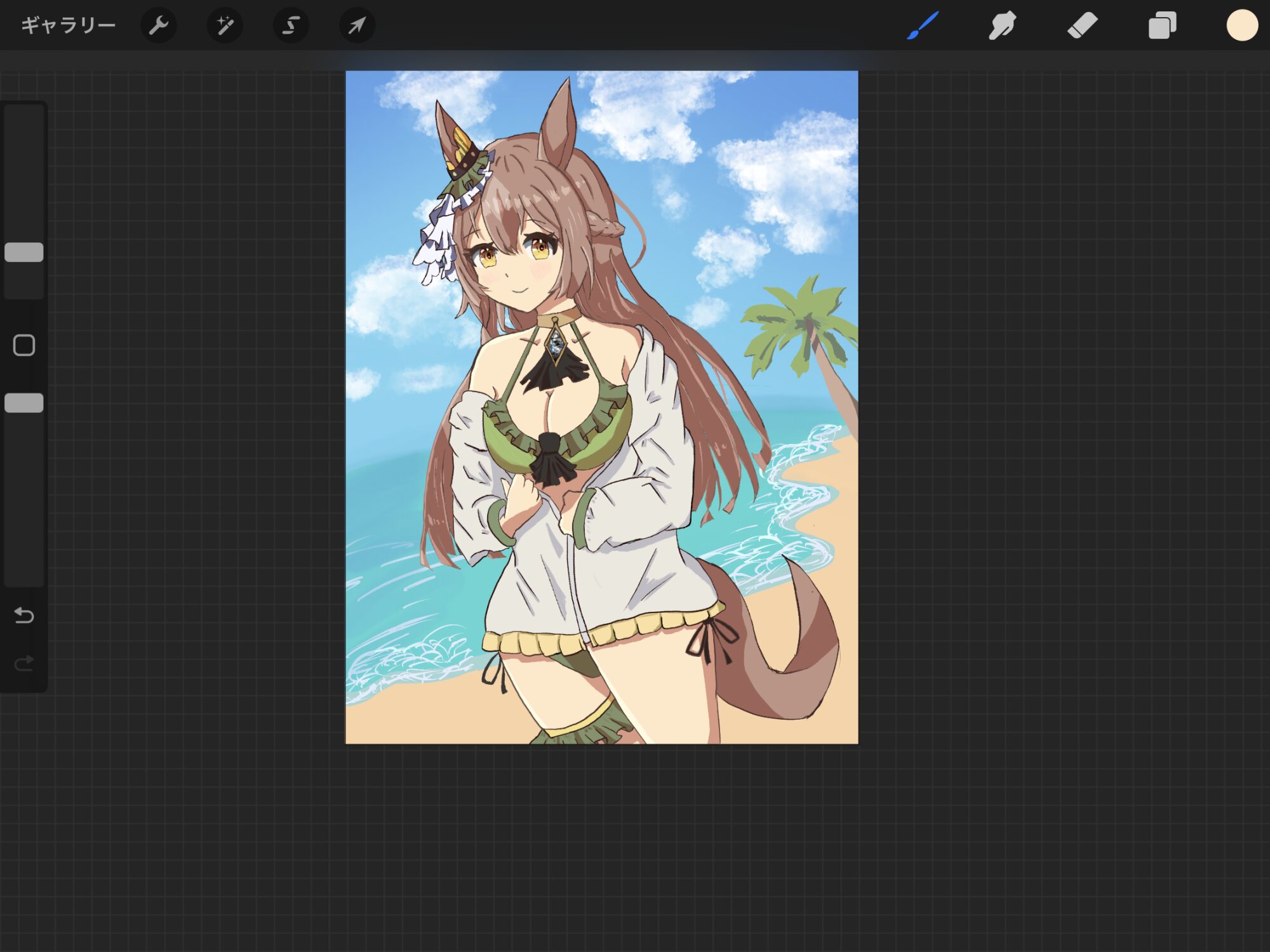
Task: Activate the Selection tool (S icon)
Action: click(291, 25)
